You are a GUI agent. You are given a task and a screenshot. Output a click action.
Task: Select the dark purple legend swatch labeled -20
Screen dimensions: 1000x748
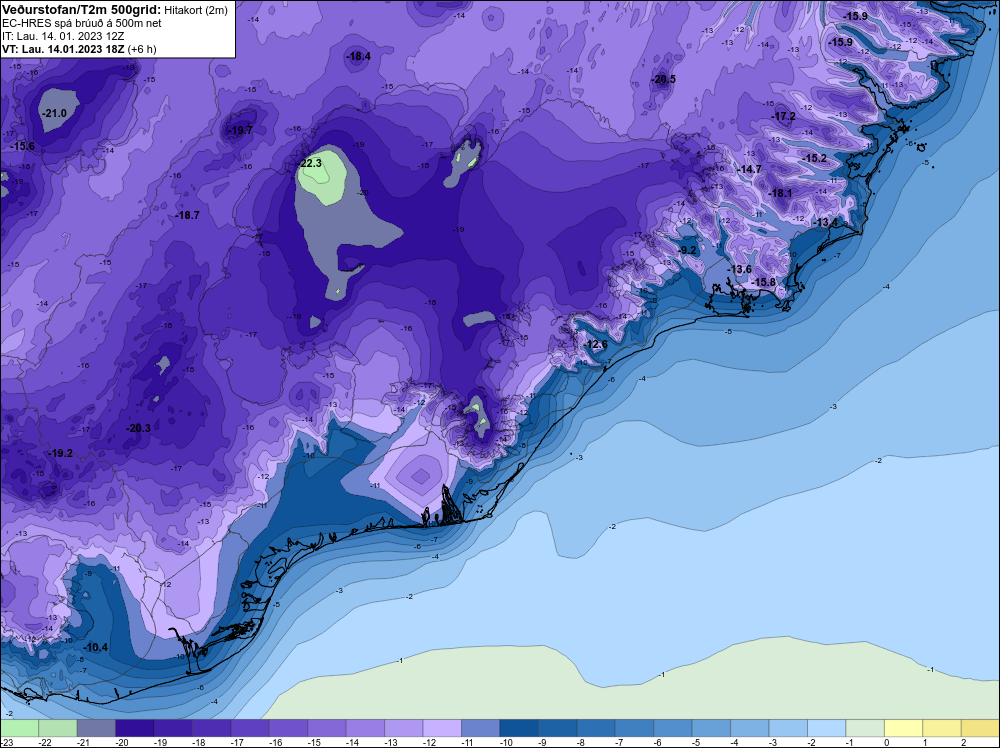(135, 728)
